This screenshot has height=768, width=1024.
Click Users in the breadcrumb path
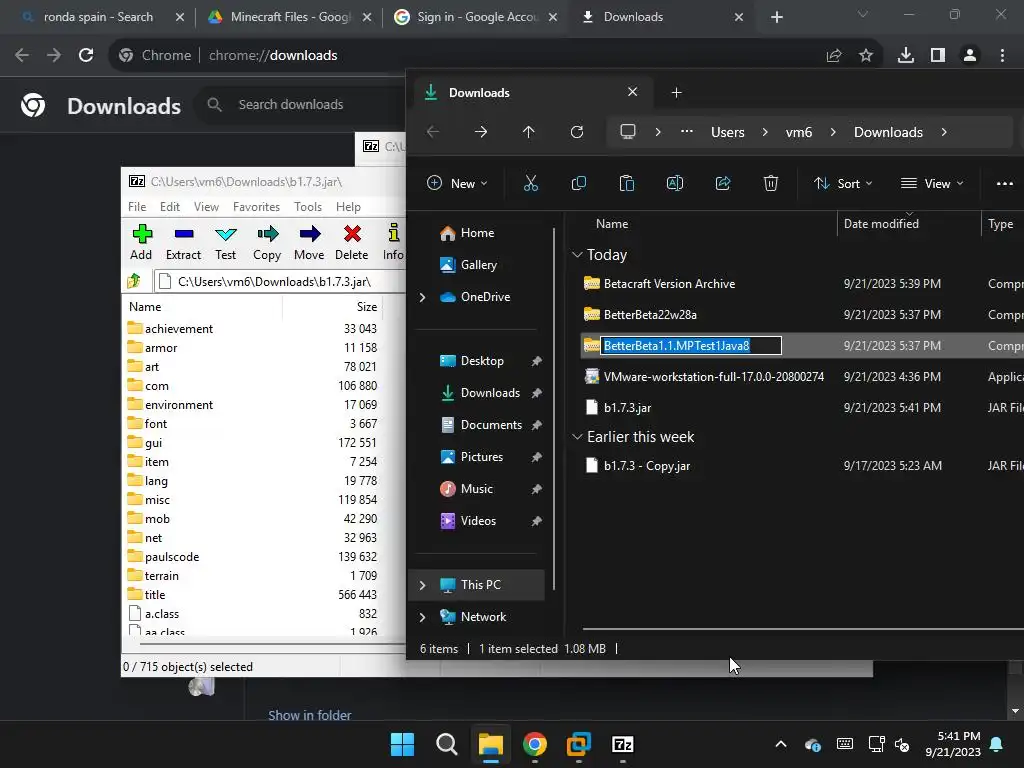pyautogui.click(x=728, y=132)
